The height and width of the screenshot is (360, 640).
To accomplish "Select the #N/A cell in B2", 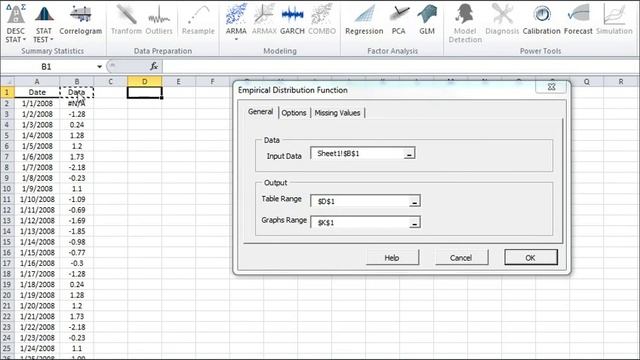I will tap(77, 103).
